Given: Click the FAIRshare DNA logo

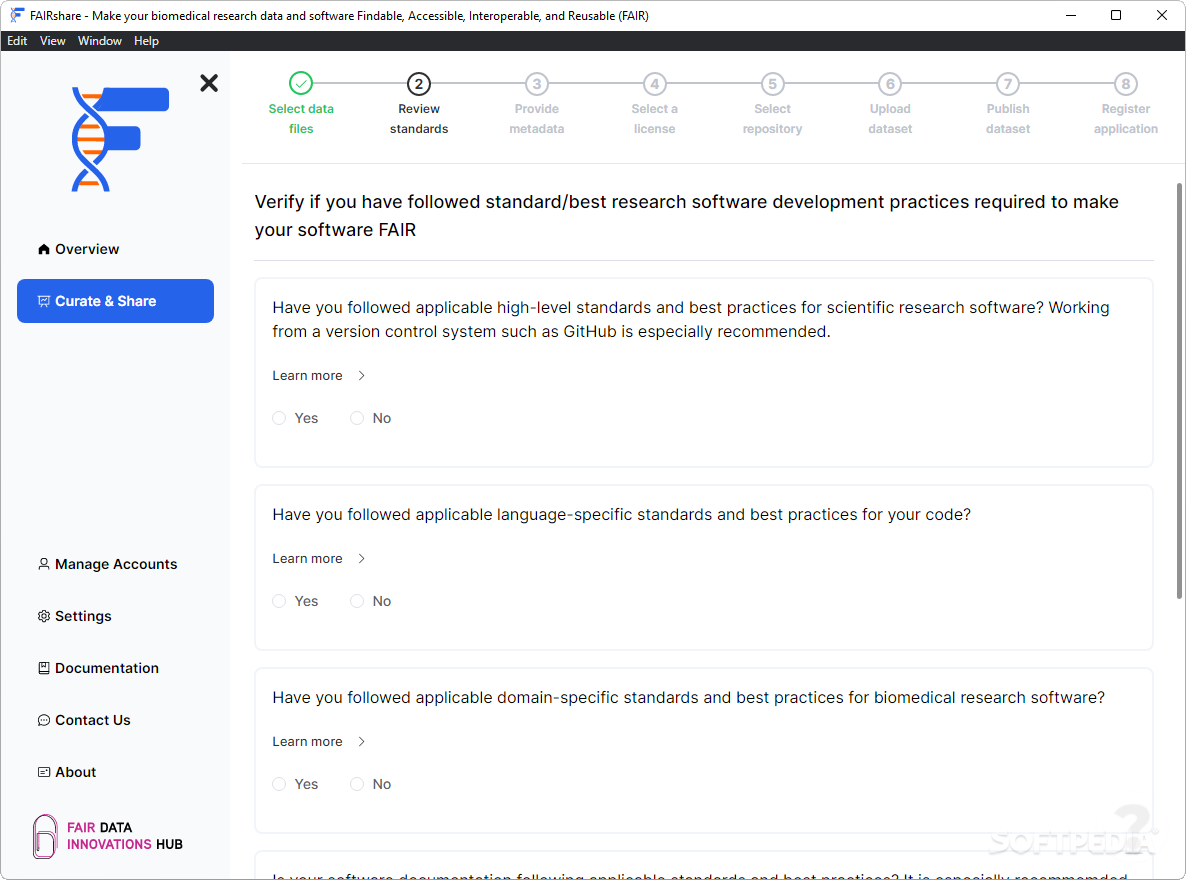Looking at the screenshot, I should tap(120, 139).
